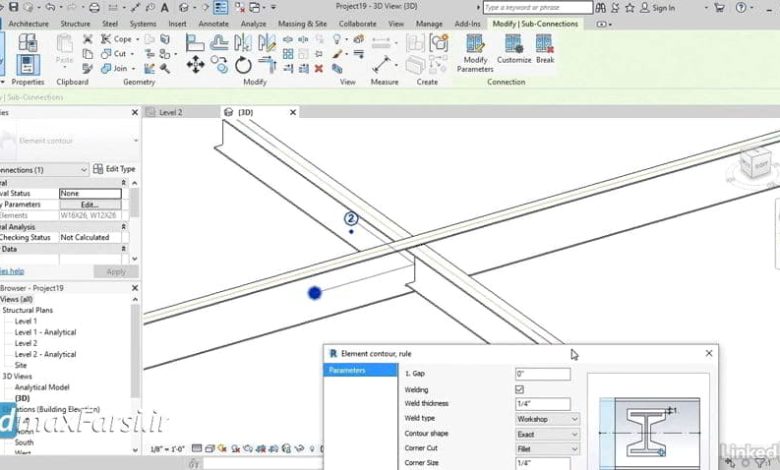780x470 pixels.
Task: Click the Edit... button for Parameters
Action: pyautogui.click(x=90, y=204)
